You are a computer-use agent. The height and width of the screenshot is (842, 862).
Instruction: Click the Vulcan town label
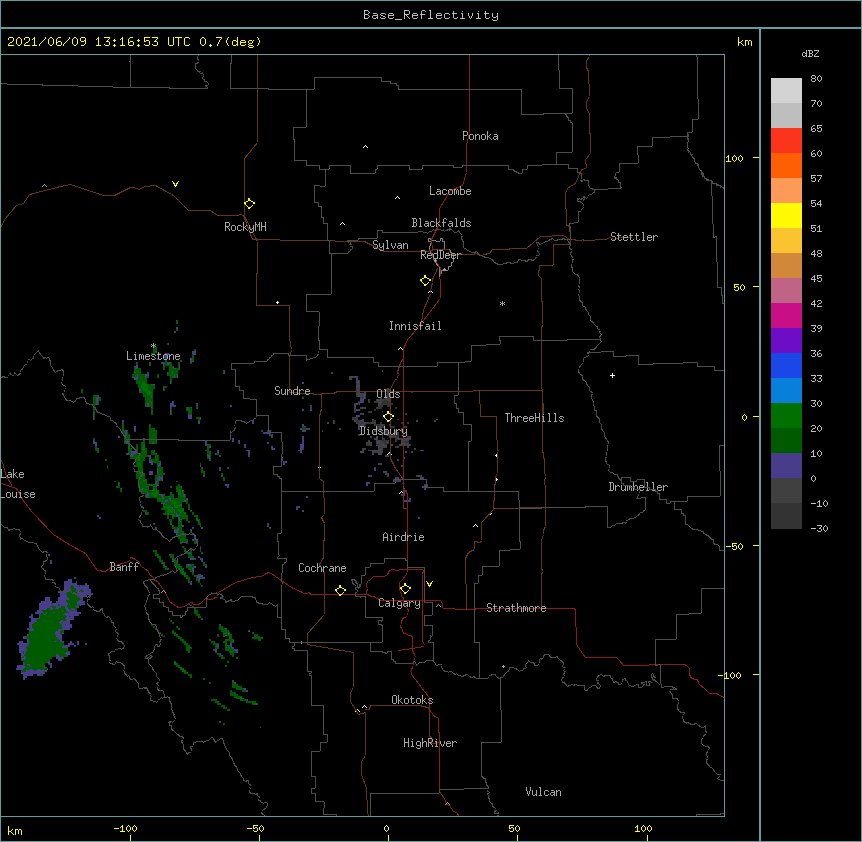coord(543,792)
